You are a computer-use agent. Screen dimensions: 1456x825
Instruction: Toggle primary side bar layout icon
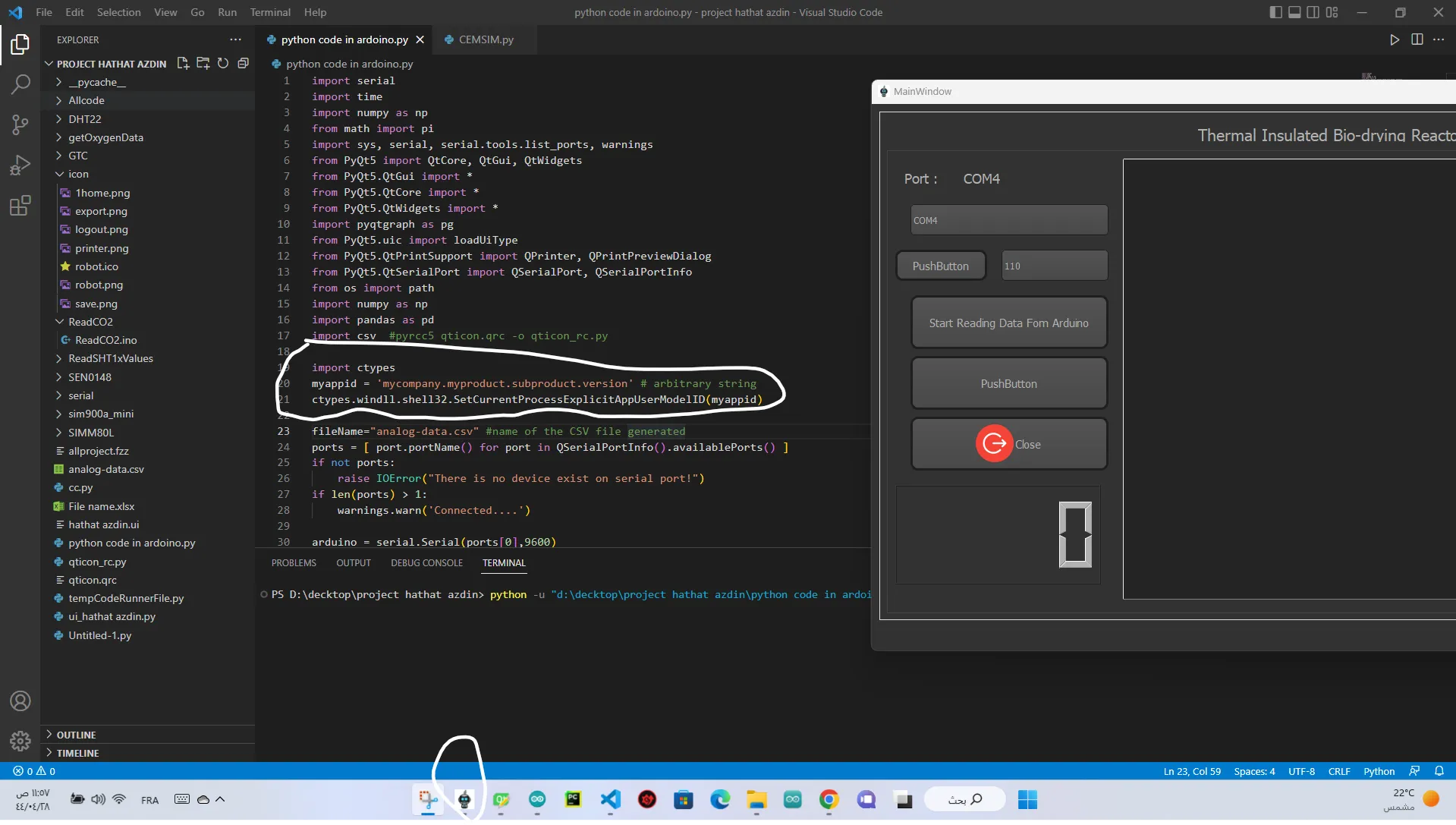1275,12
